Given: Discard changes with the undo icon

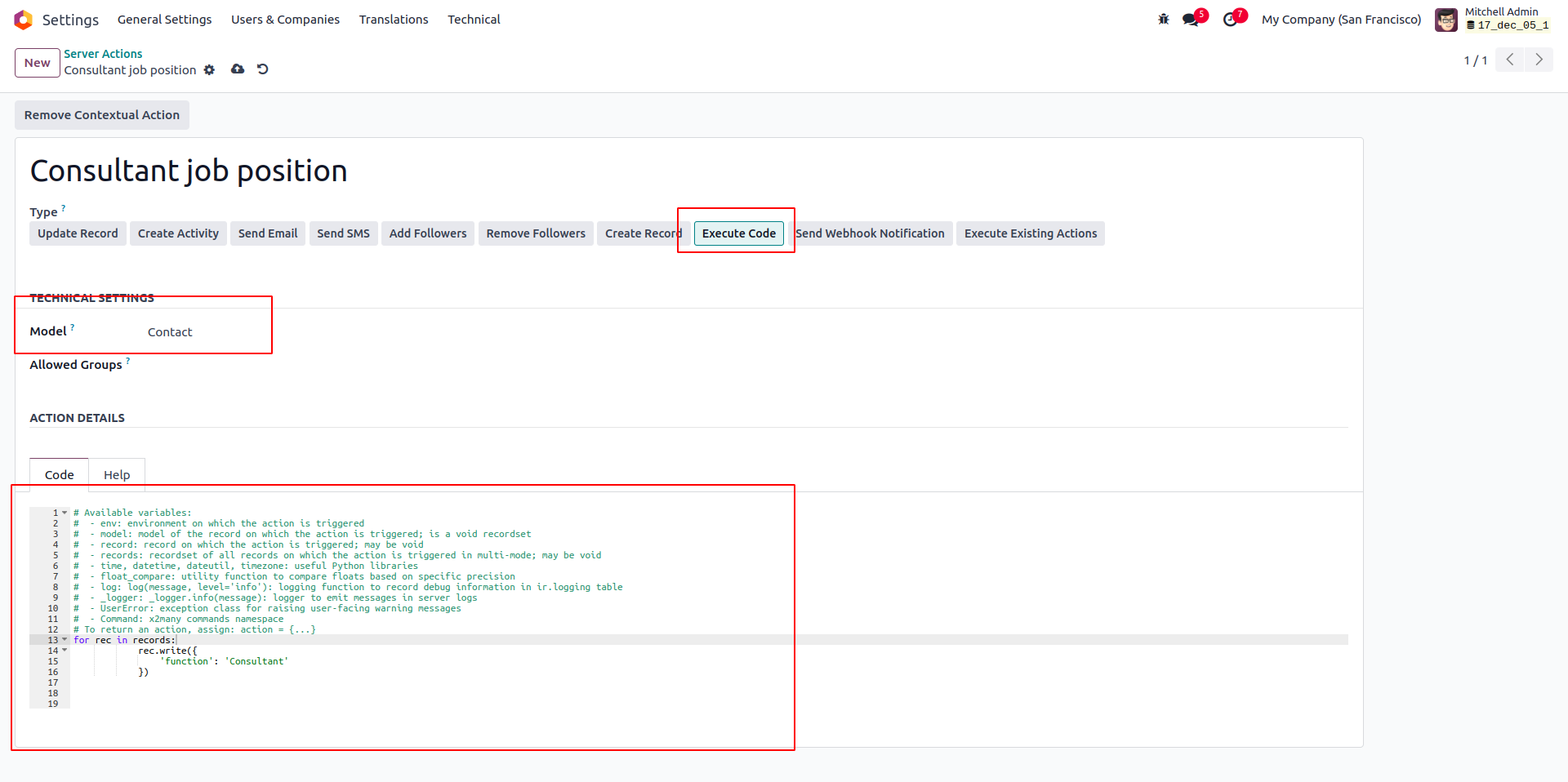Looking at the screenshot, I should coord(263,69).
